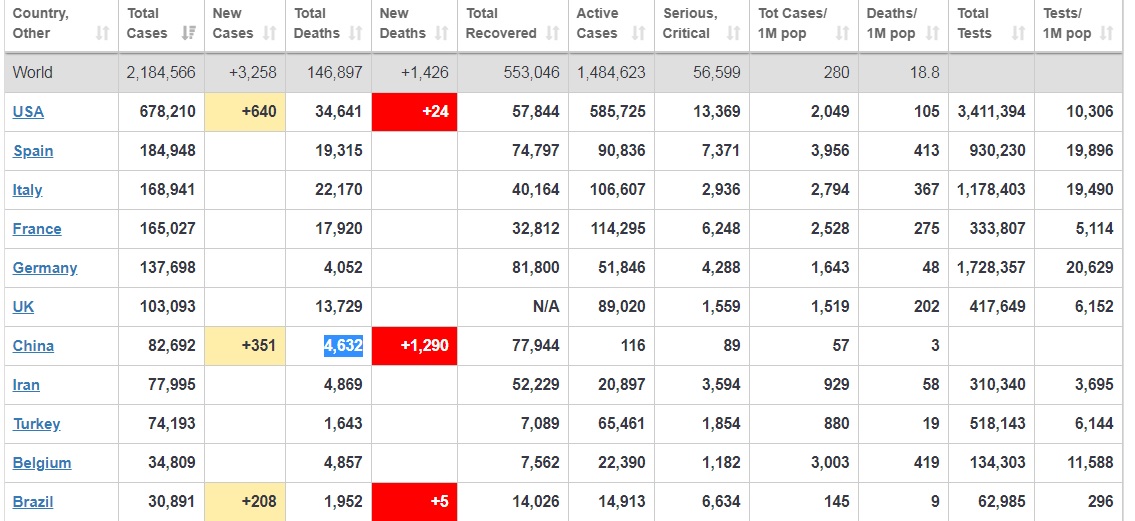
Task: Click Total Tests column sort icon
Action: (1018, 34)
